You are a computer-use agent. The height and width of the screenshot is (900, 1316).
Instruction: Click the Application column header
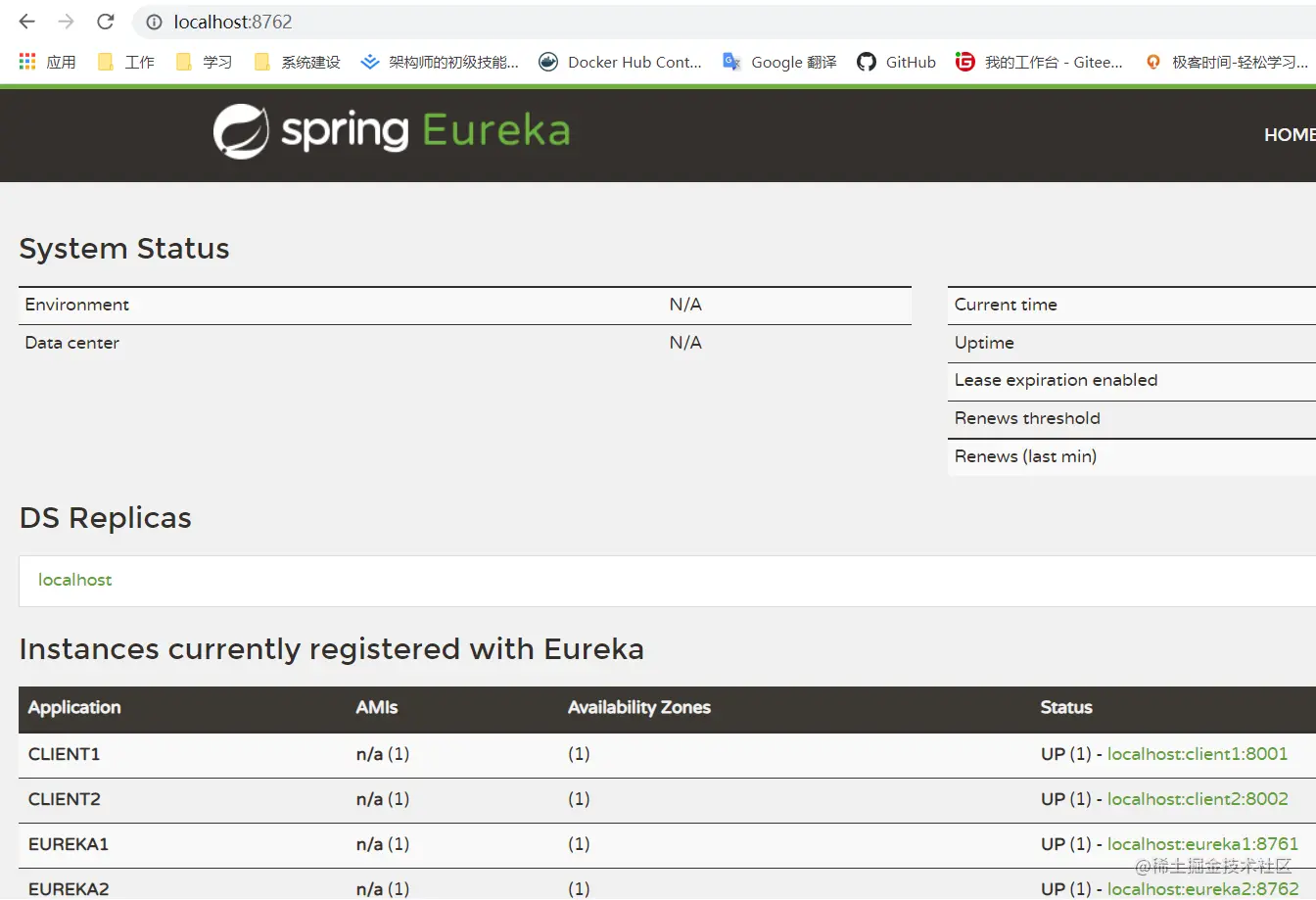click(x=74, y=707)
